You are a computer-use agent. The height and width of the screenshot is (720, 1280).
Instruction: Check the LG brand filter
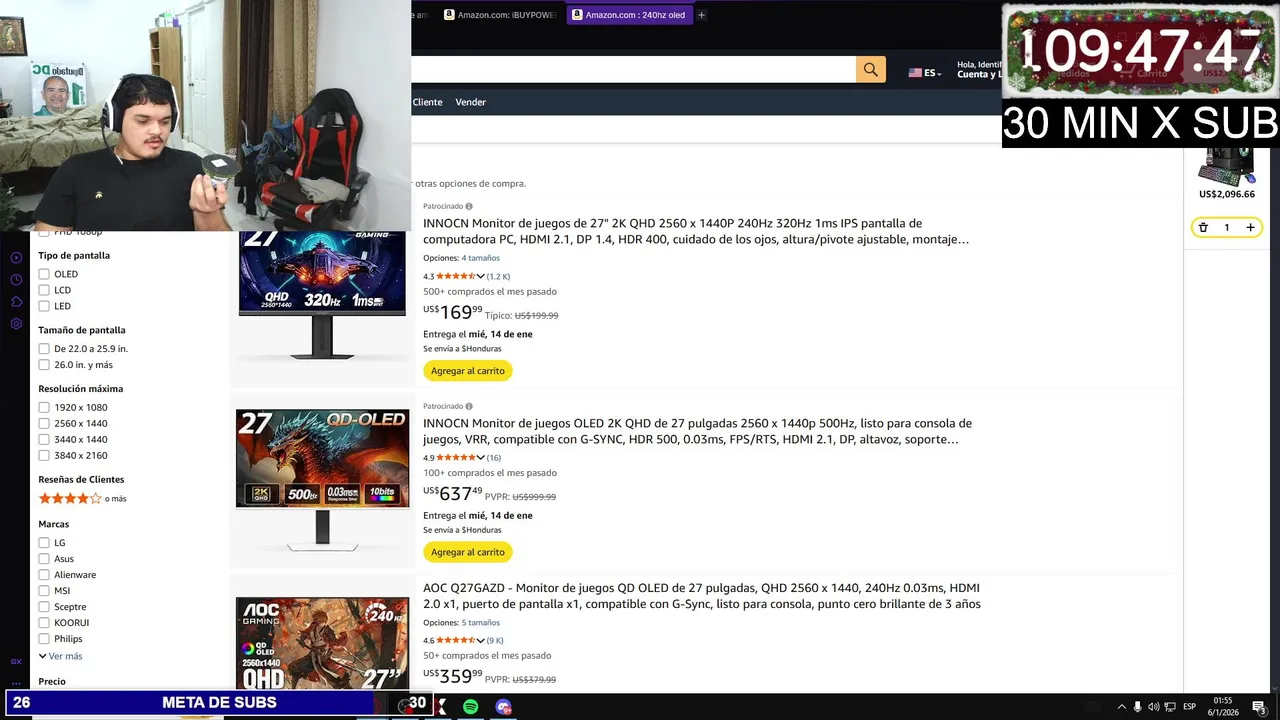click(x=44, y=543)
